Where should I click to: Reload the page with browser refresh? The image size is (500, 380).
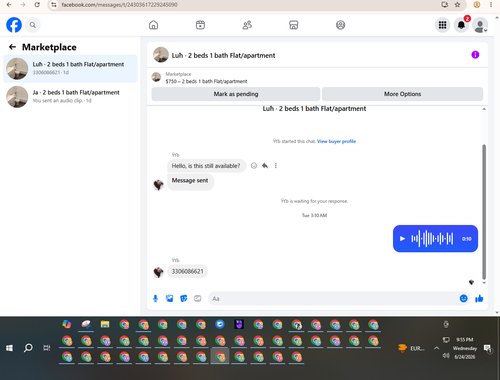[x=37, y=5]
